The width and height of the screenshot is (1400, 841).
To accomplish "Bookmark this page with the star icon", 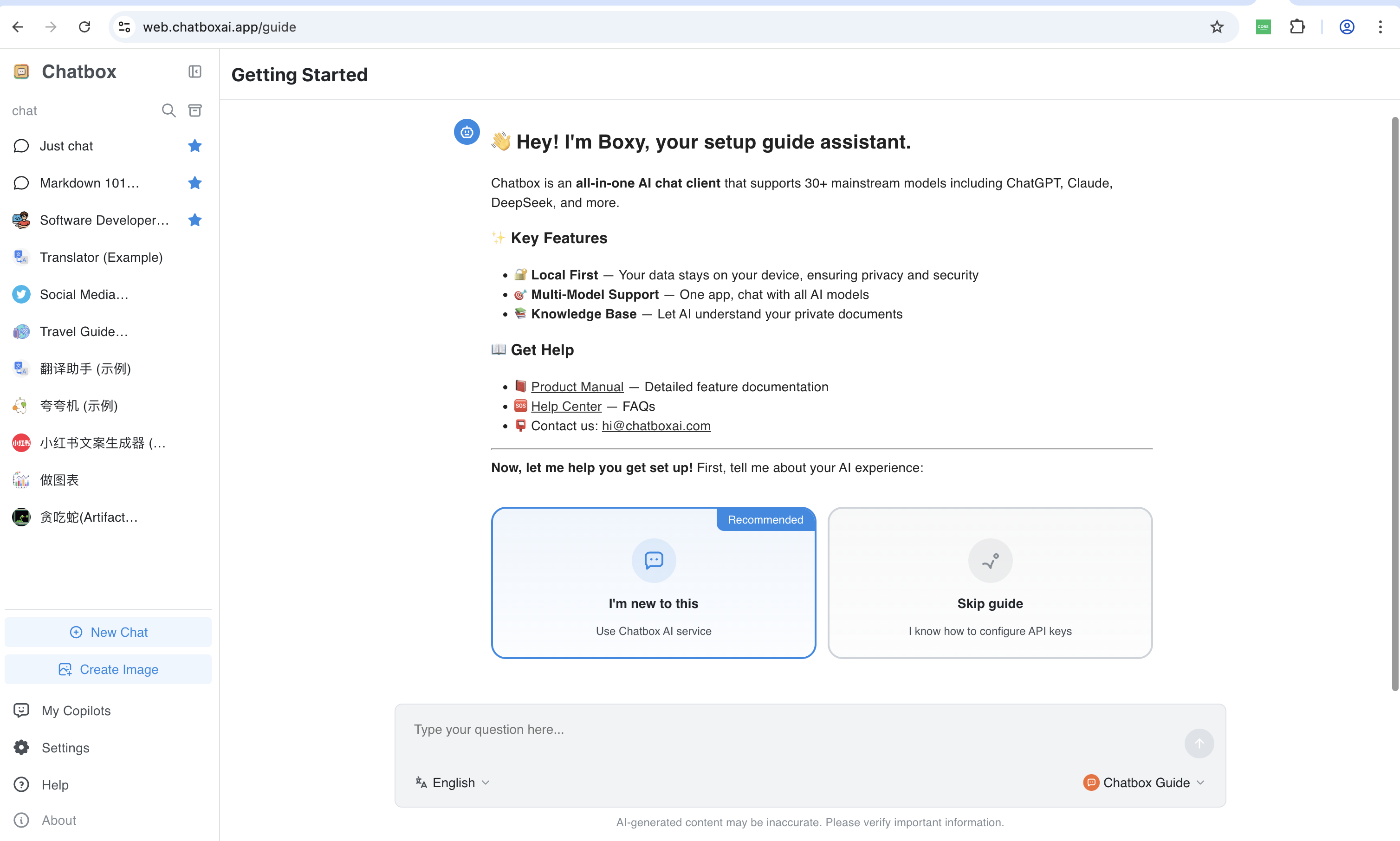I will pyautogui.click(x=1216, y=26).
